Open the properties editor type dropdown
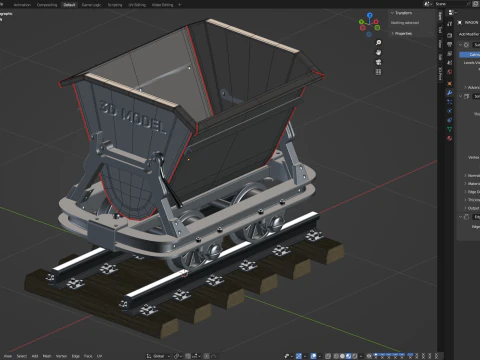Viewport: 480px width, 360px height. point(452,13)
